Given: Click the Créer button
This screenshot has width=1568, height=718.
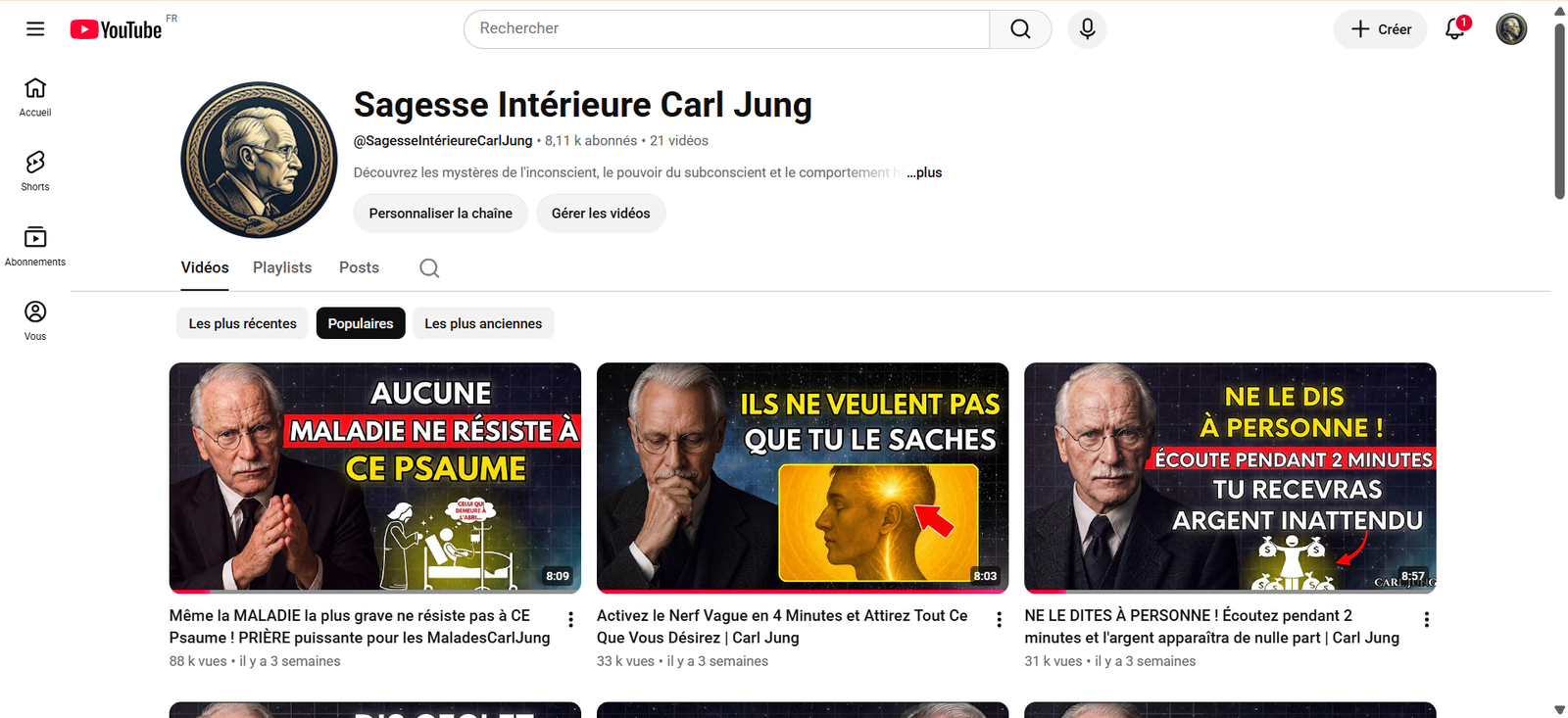Looking at the screenshot, I should [1380, 29].
